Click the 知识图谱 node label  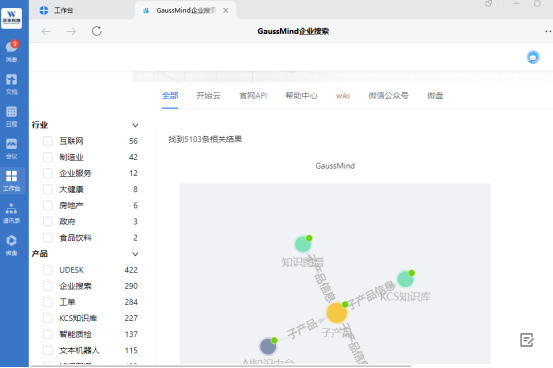coord(302,262)
